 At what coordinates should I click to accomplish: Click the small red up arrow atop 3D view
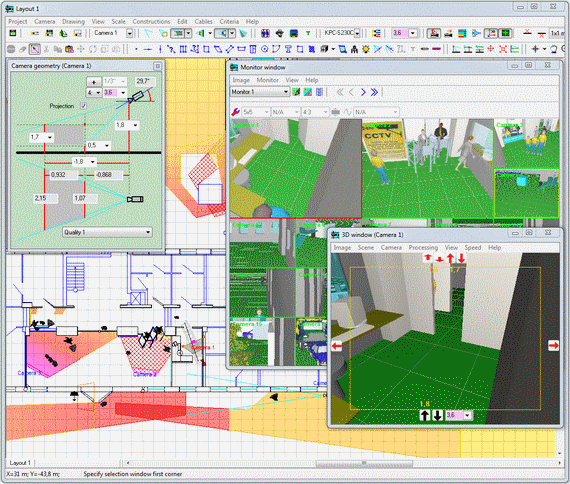point(428,258)
